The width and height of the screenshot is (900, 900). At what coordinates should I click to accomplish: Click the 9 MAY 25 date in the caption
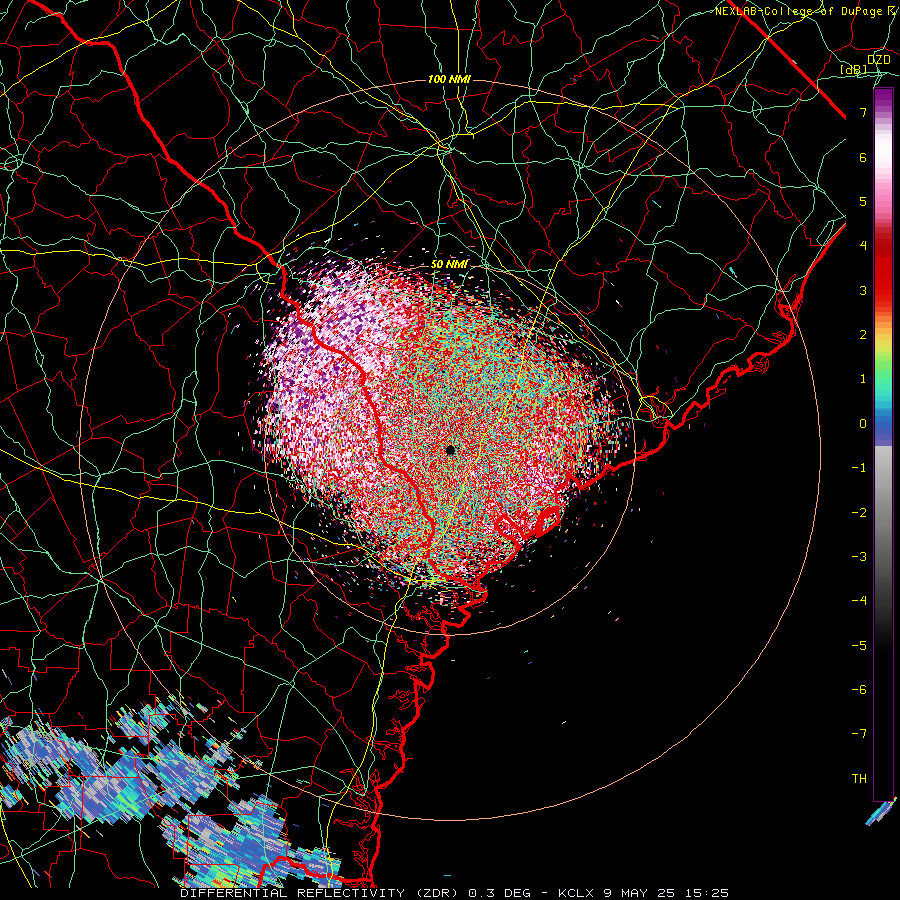point(639,893)
